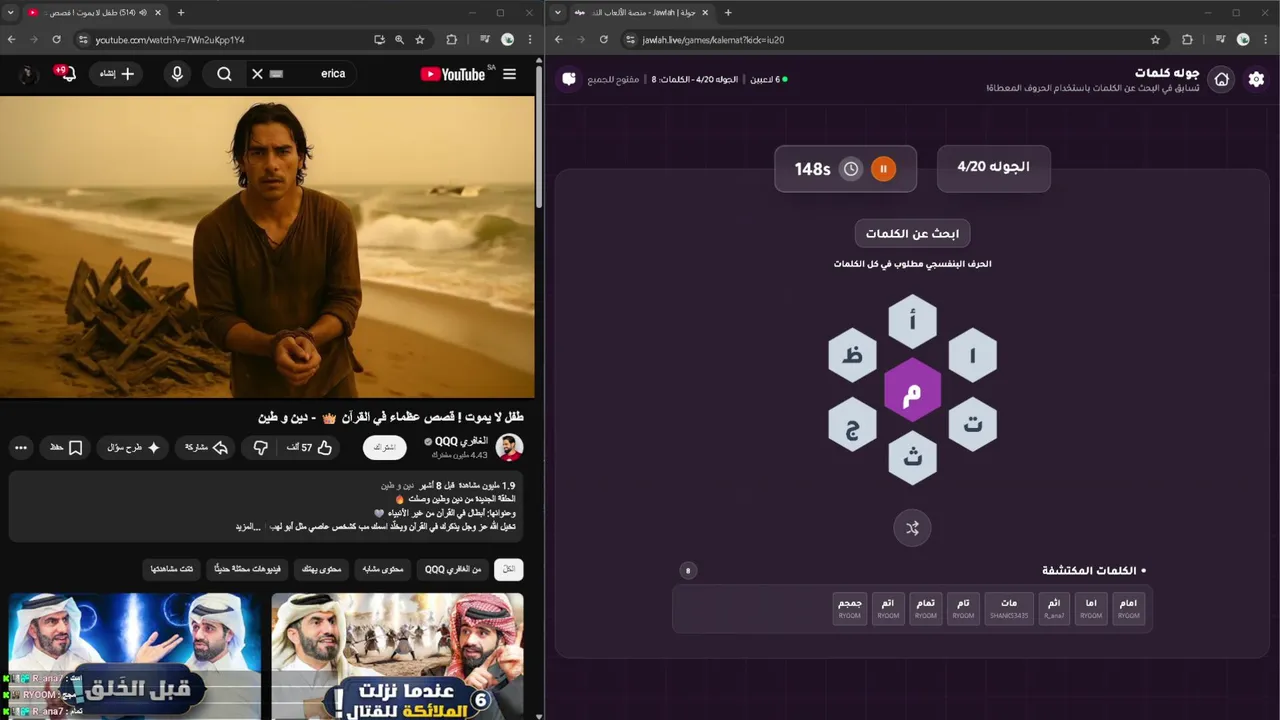Reload the YouTube browser page
The image size is (1280, 720).
click(56, 40)
